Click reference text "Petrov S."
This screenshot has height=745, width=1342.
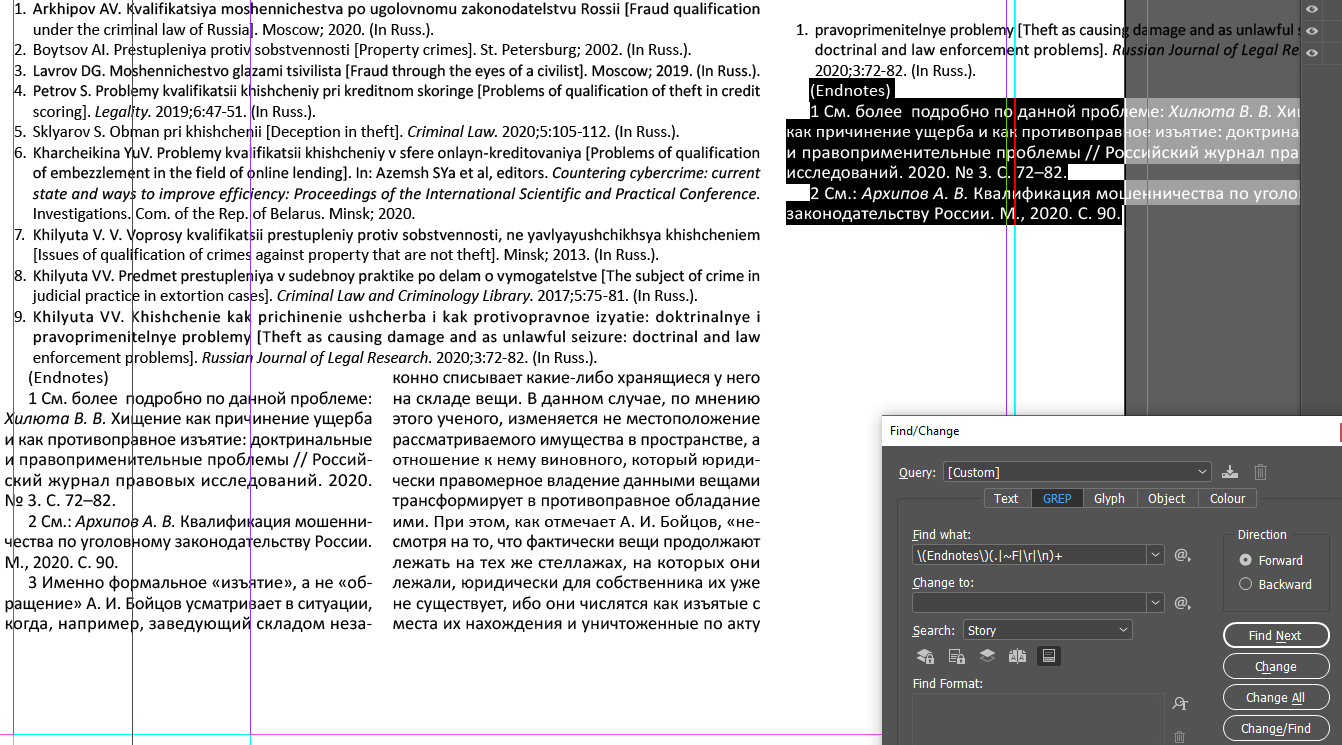[62, 91]
